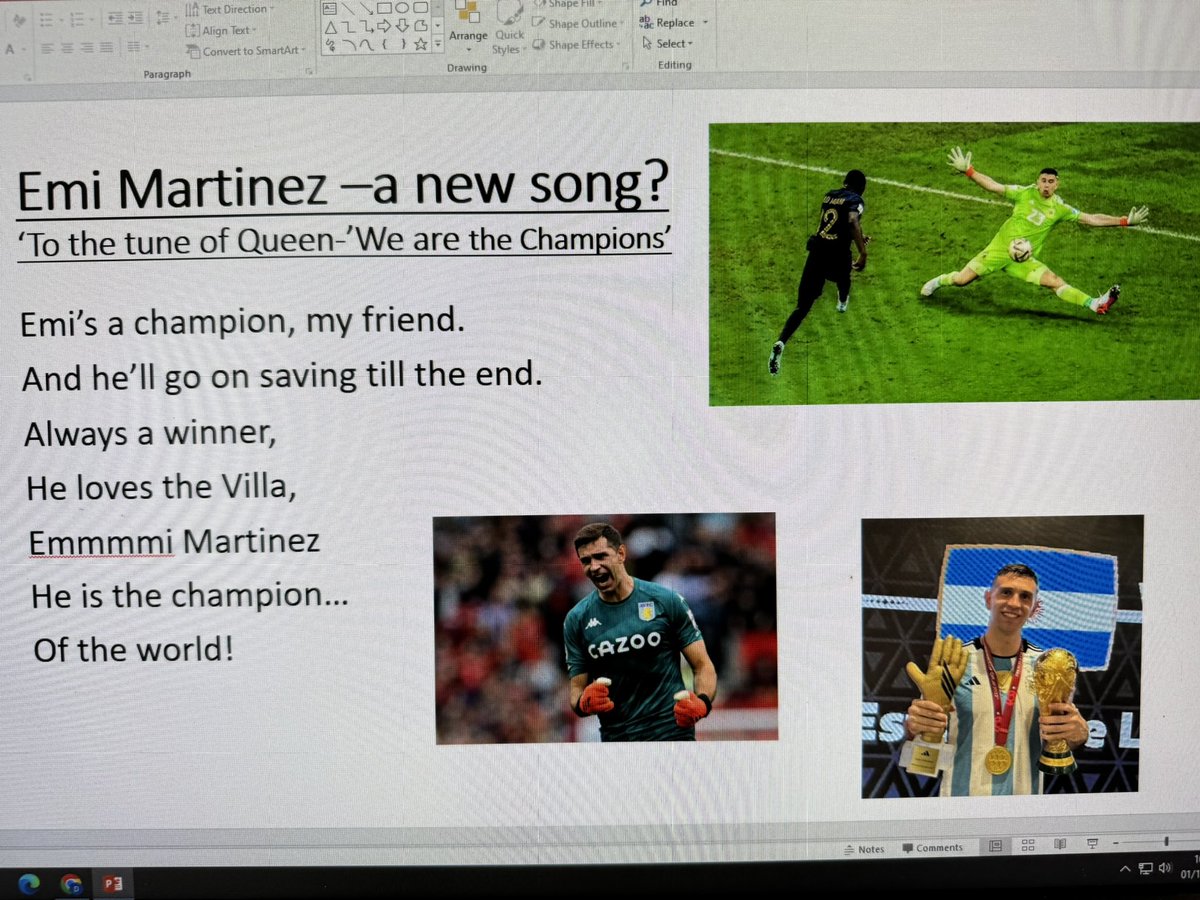Apply center text alignment
Screen dimensions: 1200x900
tap(69, 49)
